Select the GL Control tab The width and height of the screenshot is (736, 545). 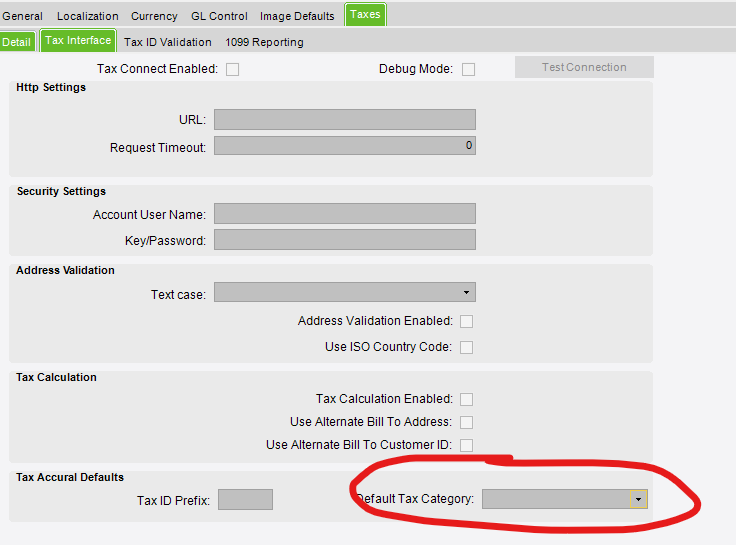(x=219, y=16)
